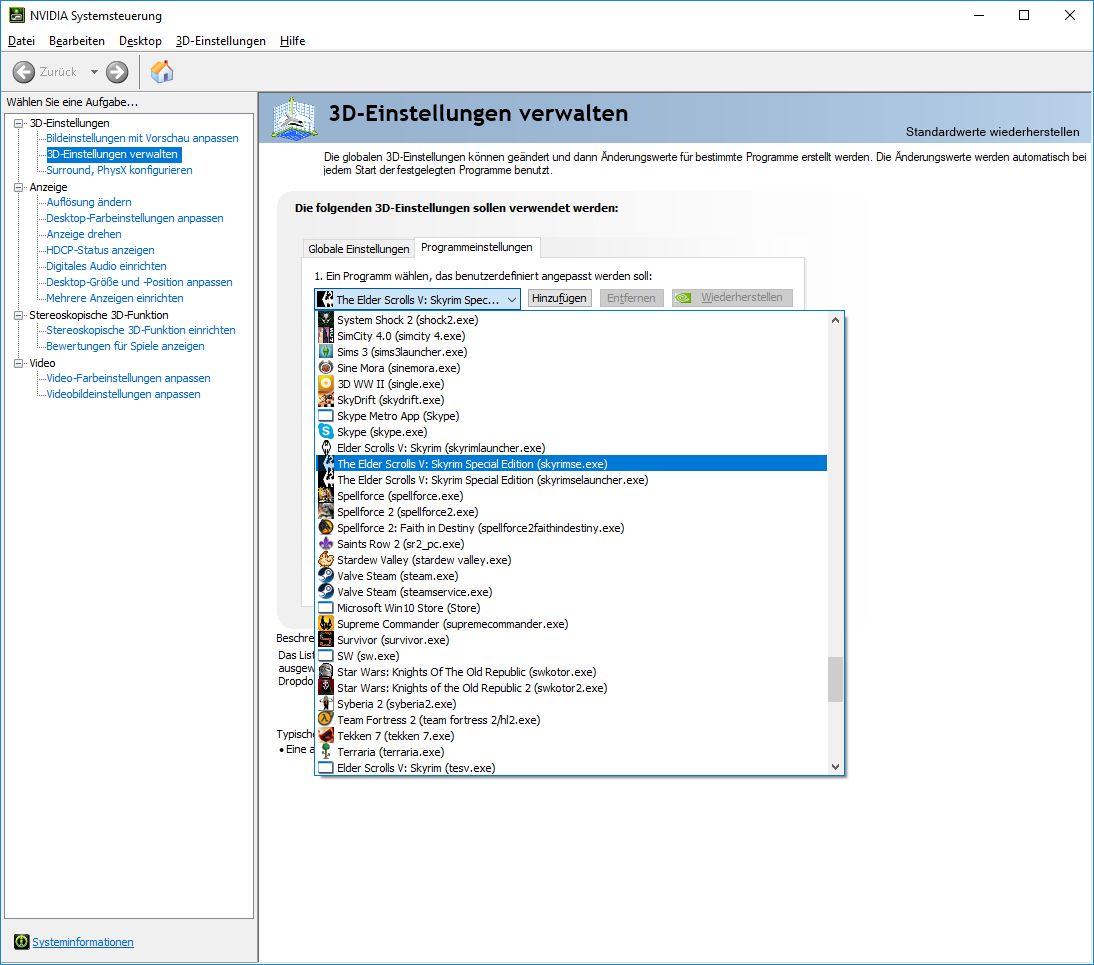The height and width of the screenshot is (965, 1094).
Task: Click the SkyDrift icon
Action: (326, 400)
